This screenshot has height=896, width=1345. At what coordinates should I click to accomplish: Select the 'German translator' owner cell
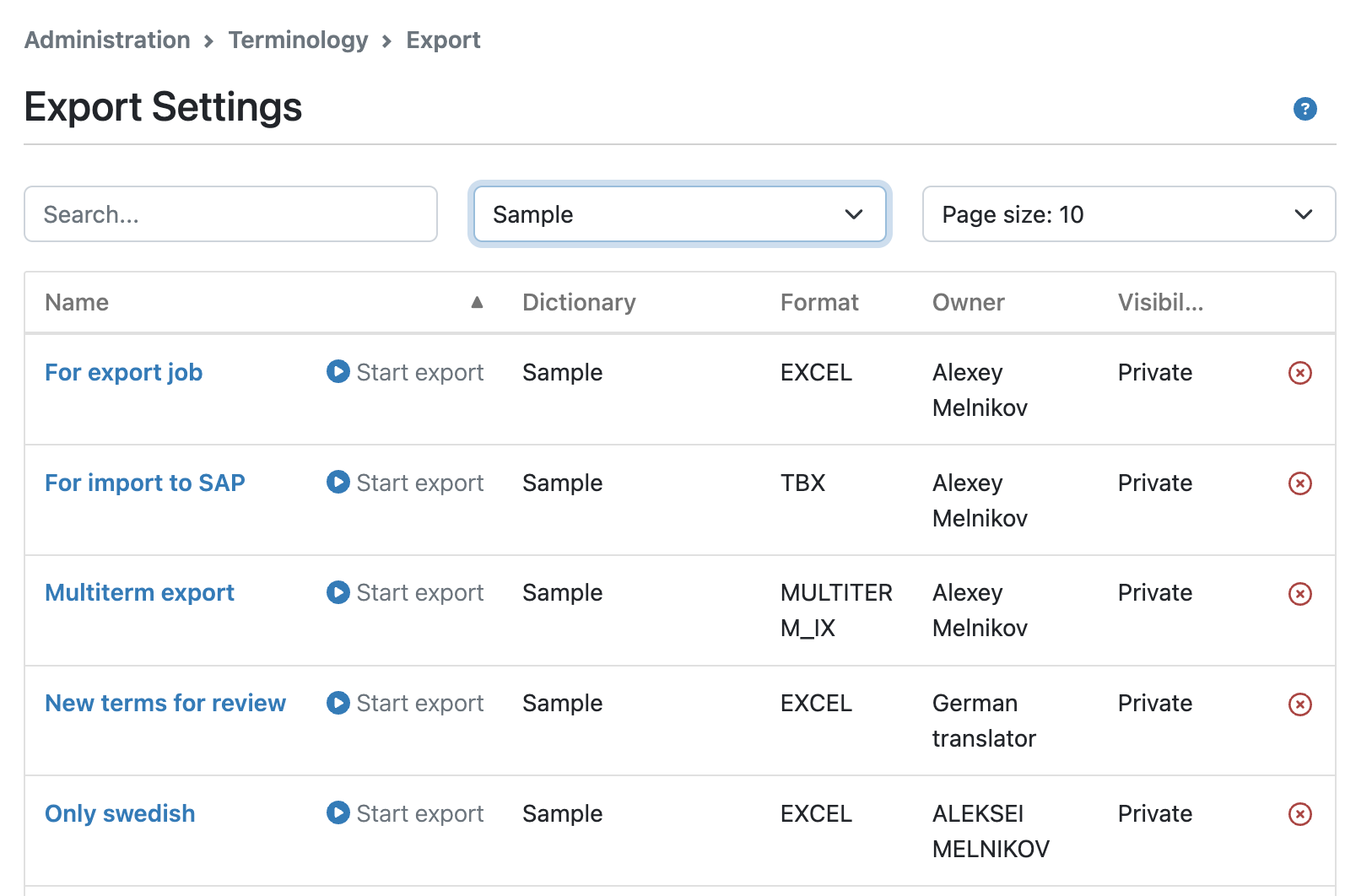click(x=984, y=721)
